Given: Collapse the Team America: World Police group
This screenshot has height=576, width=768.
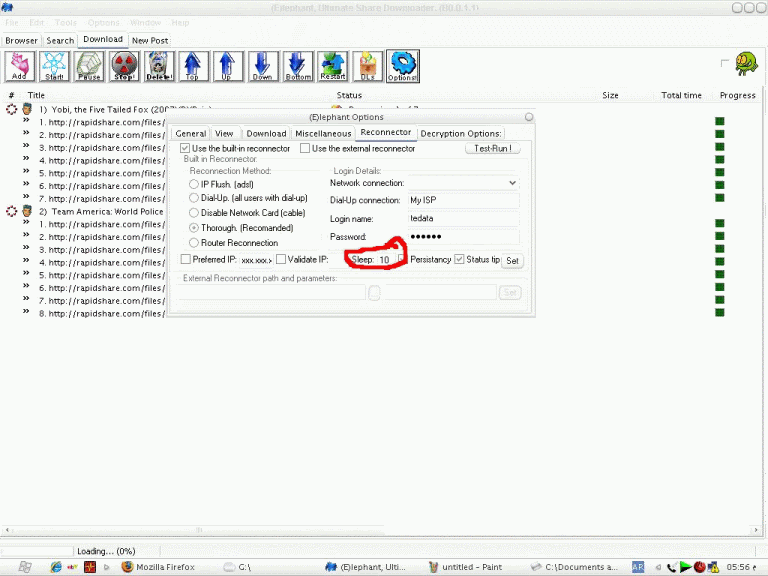Looking at the screenshot, I should [x=12, y=211].
